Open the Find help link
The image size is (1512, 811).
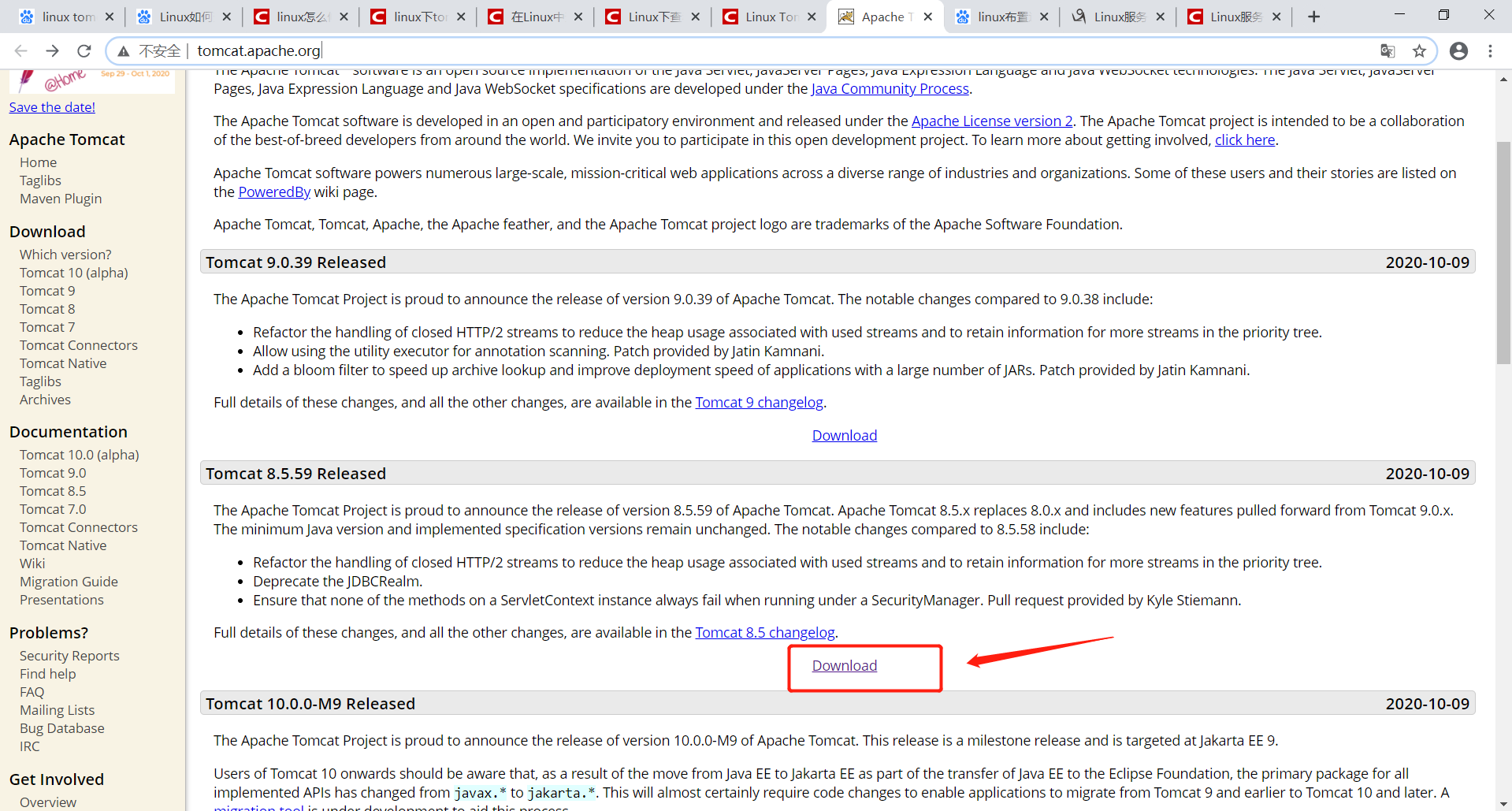pyautogui.click(x=47, y=674)
